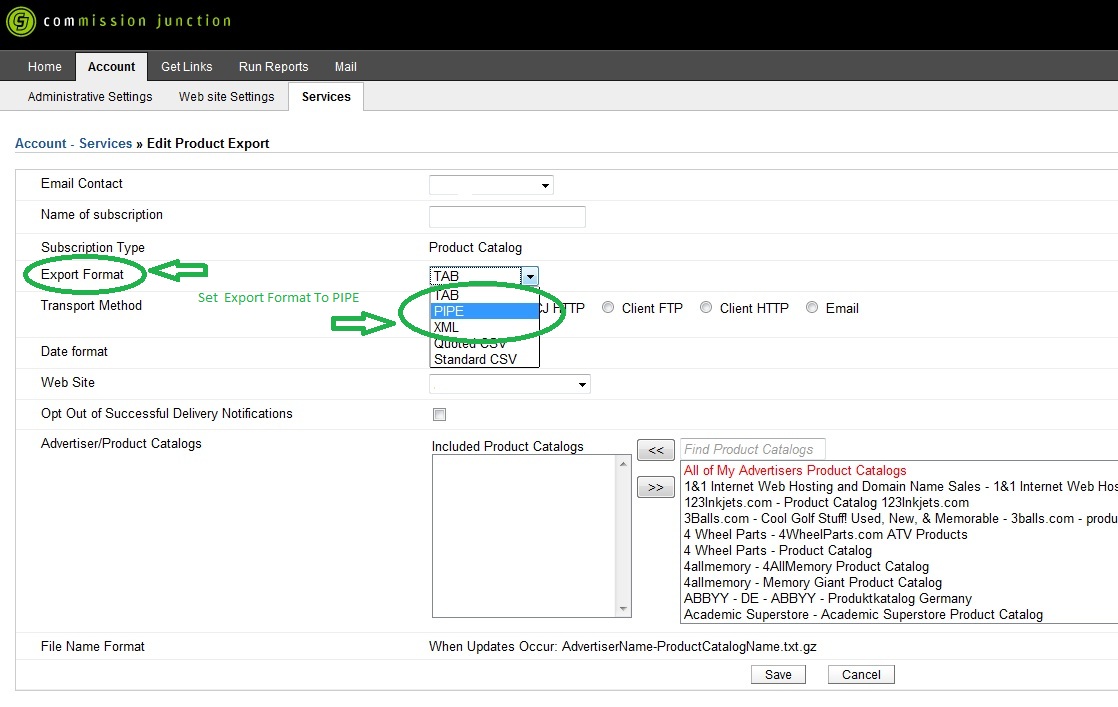1118x707 pixels.
Task: Open the Mail tab
Action: (x=346, y=66)
